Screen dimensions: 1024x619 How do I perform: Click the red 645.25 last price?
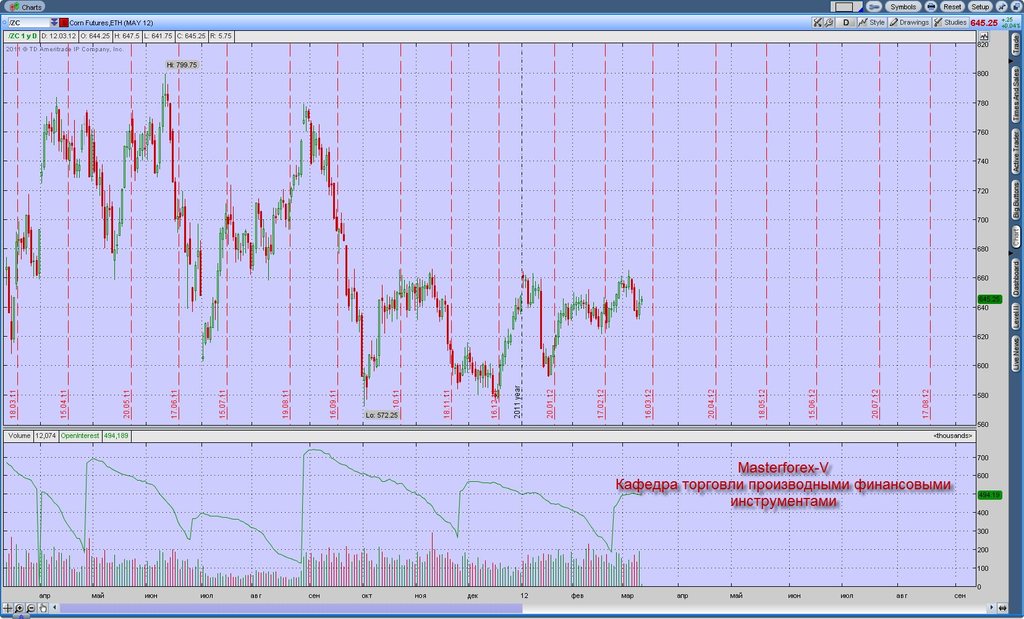(984, 23)
